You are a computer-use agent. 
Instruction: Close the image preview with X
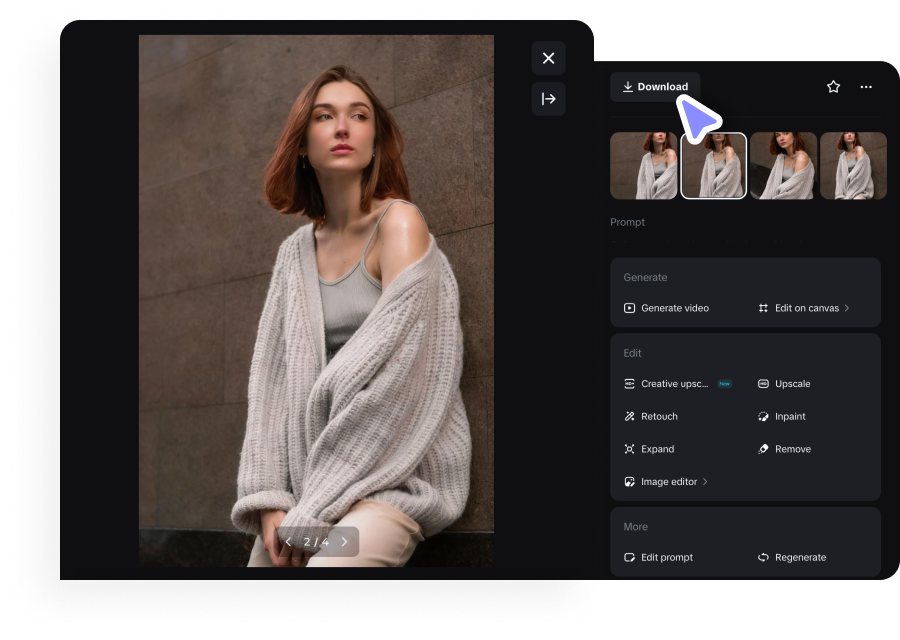click(548, 58)
